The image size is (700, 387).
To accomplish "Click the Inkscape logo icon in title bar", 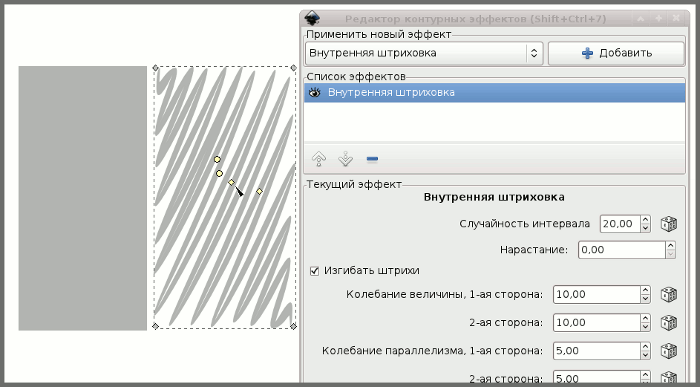I will (x=312, y=19).
